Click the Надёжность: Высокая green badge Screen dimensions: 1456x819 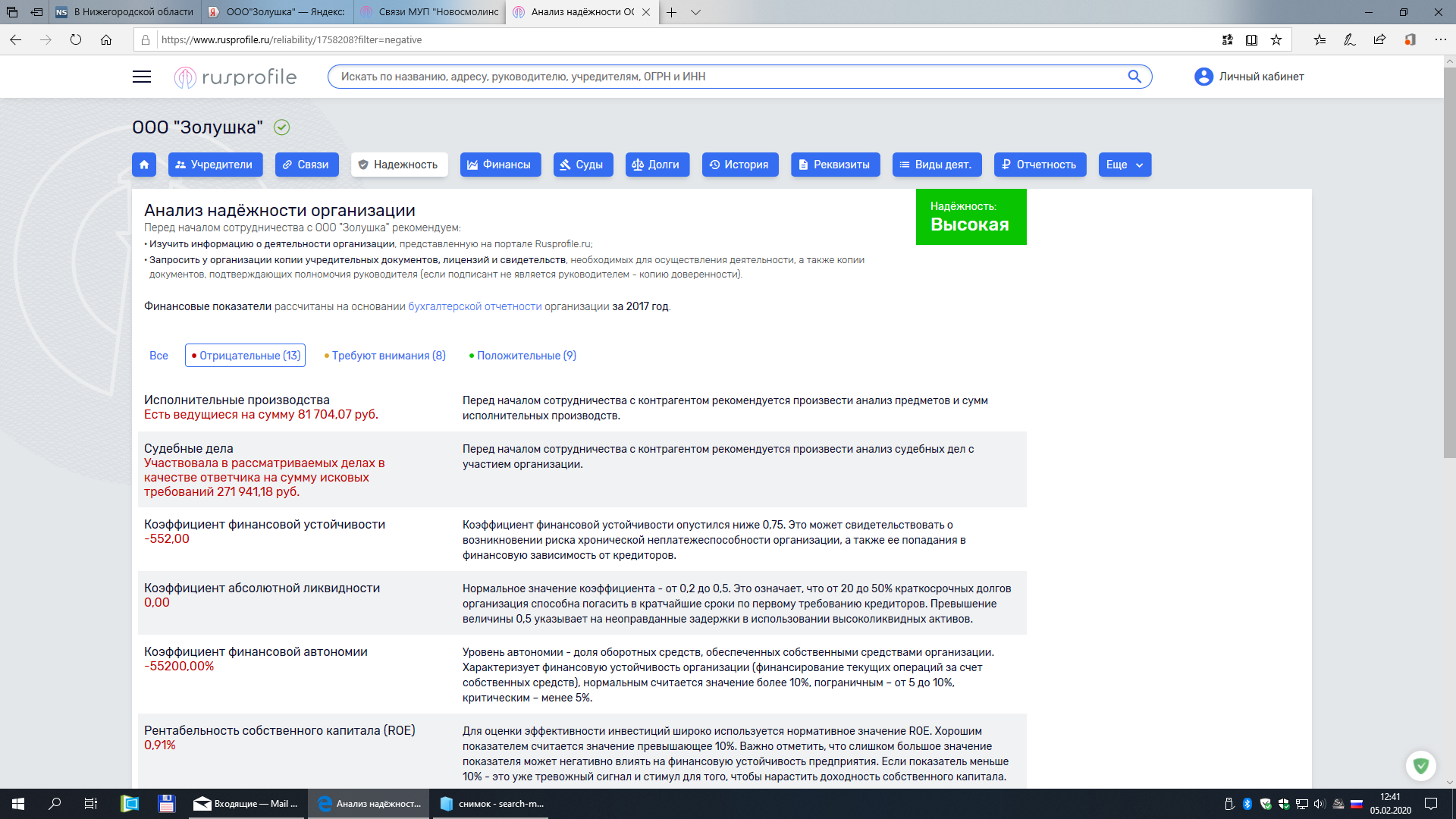971,217
